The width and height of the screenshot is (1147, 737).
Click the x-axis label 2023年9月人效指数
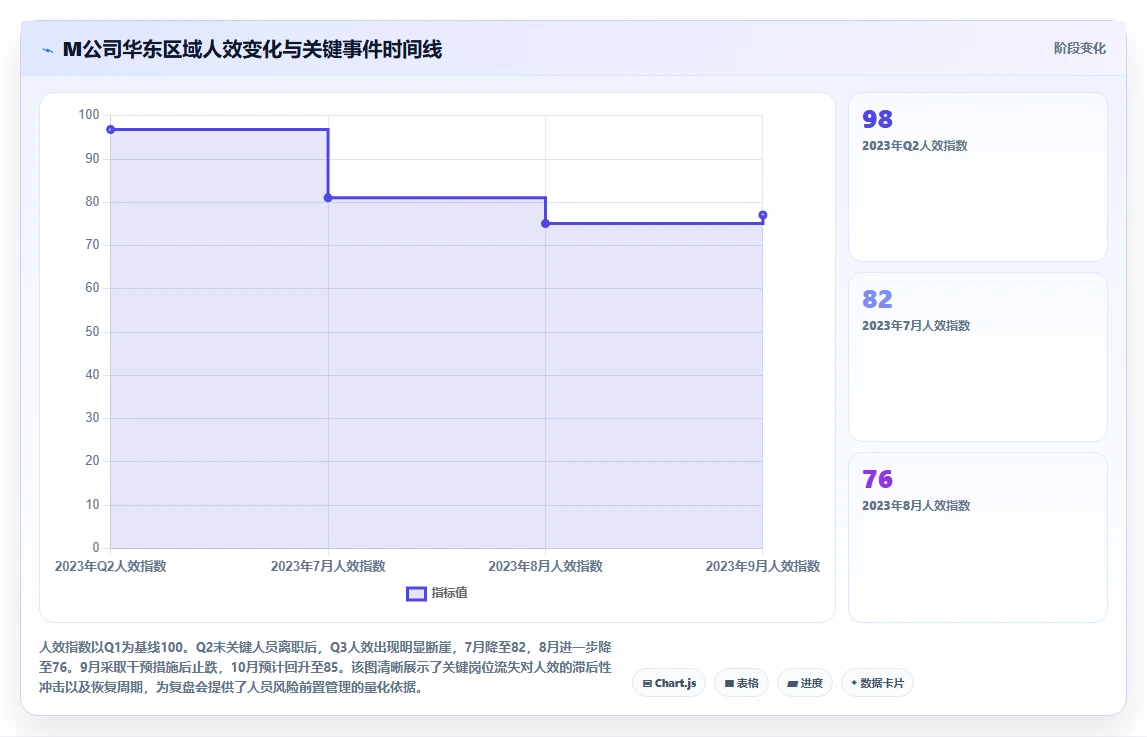[762, 566]
